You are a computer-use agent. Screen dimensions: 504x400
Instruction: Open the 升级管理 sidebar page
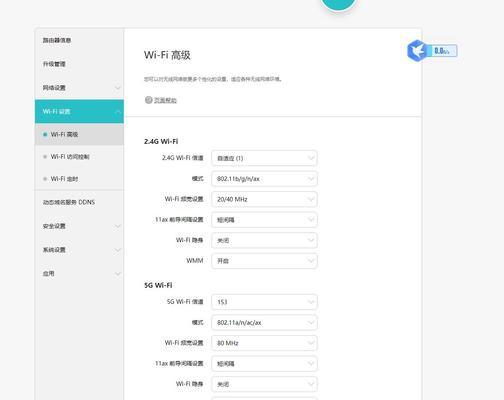79,64
